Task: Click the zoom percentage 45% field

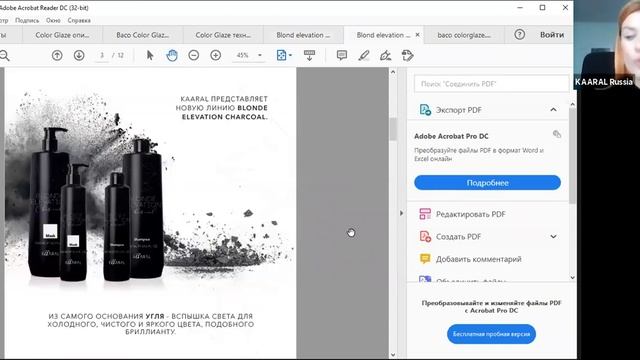Action: pos(242,55)
